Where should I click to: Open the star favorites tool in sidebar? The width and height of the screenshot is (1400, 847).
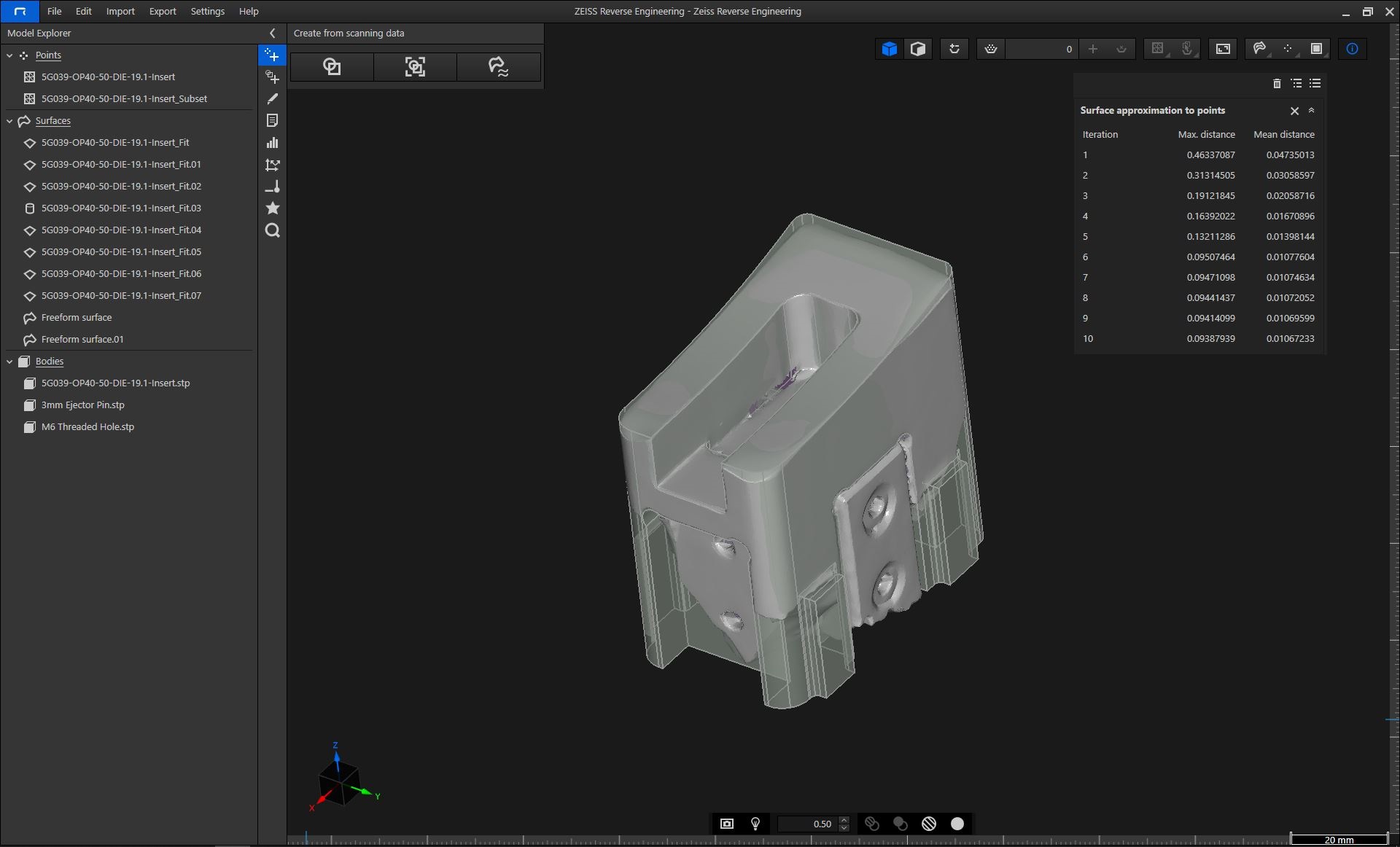pos(273,208)
